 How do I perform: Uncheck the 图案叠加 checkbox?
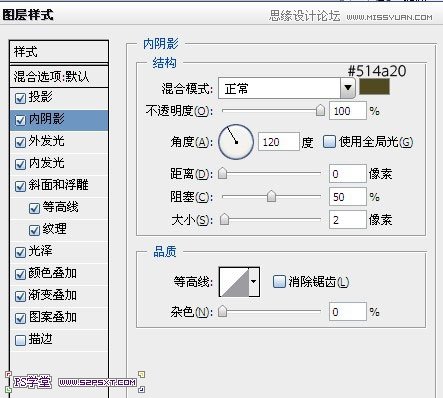click(20, 318)
